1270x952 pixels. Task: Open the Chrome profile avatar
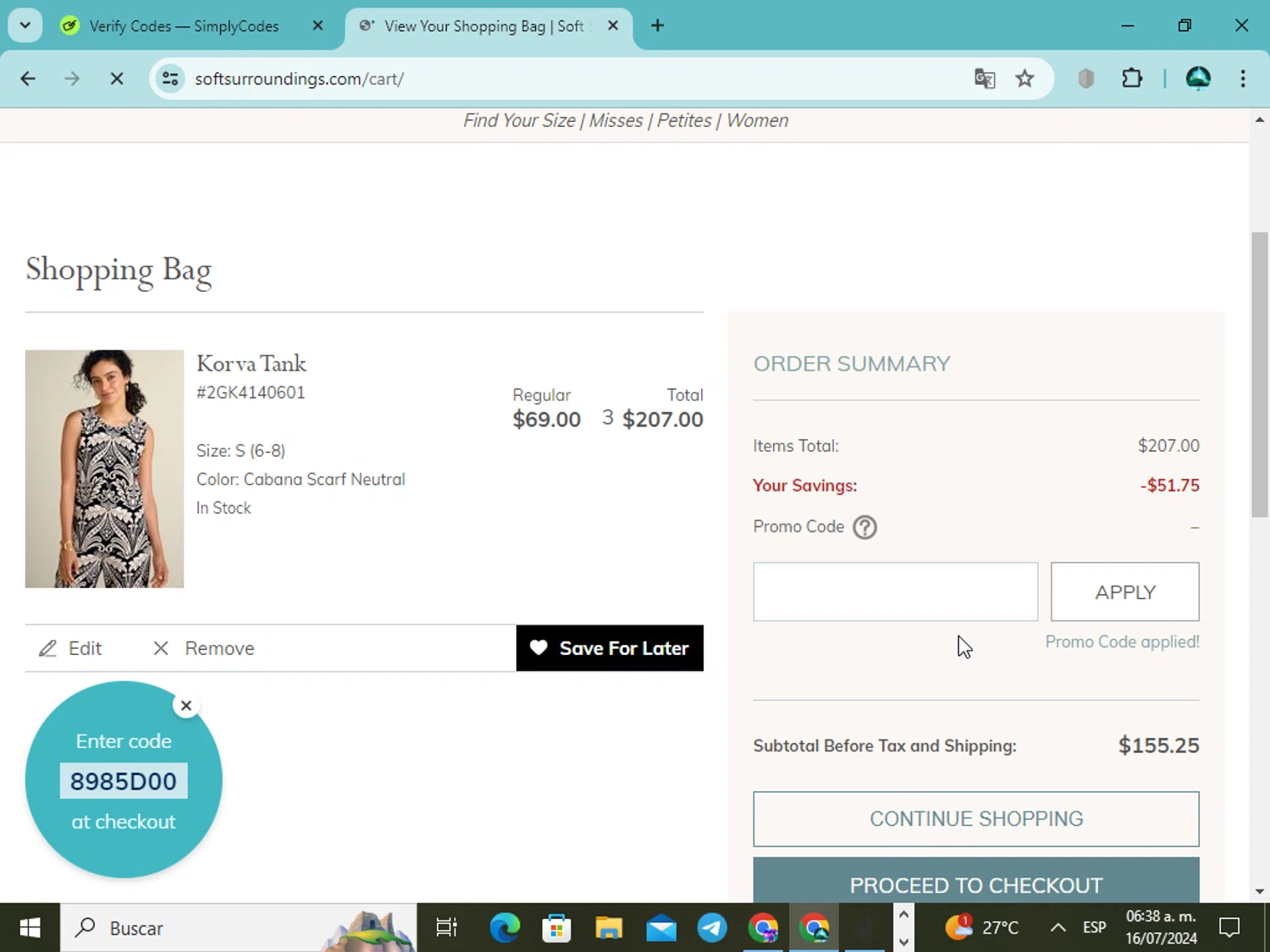tap(1198, 79)
